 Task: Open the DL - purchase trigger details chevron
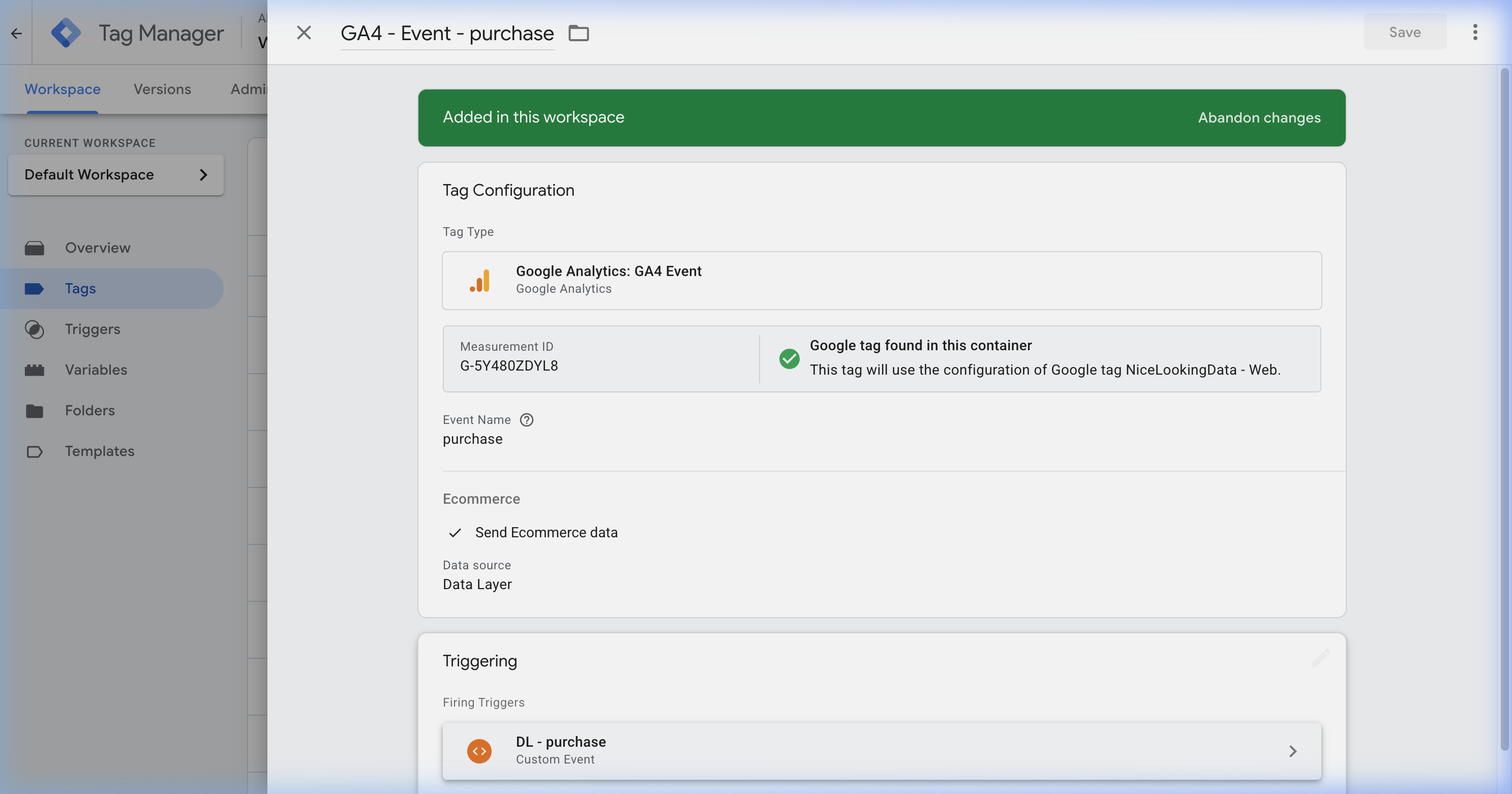pyautogui.click(x=1292, y=751)
